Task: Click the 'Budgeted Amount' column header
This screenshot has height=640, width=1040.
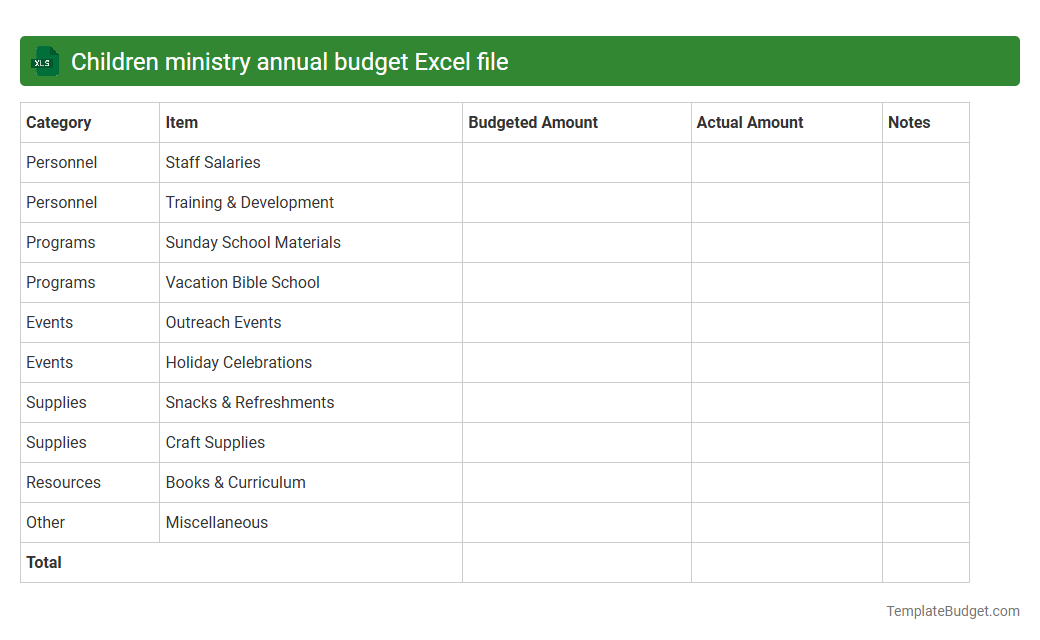Action: 533,122
